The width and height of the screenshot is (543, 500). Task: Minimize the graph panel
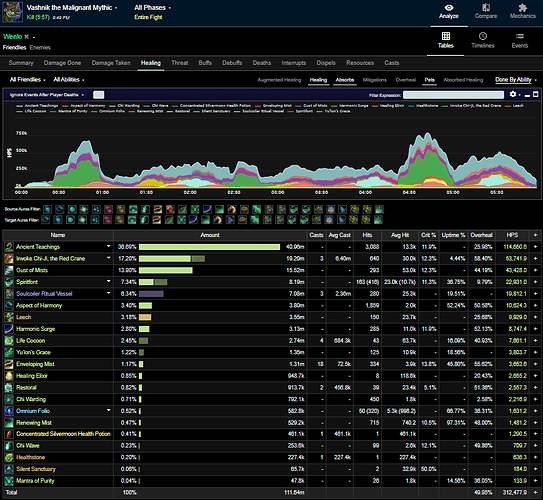(x=527, y=95)
